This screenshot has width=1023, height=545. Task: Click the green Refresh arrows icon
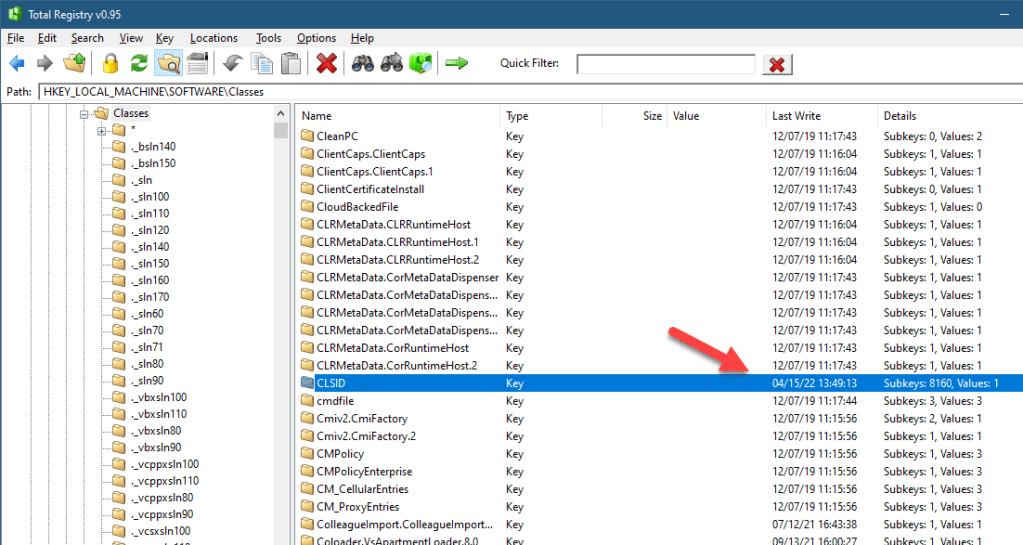coord(139,64)
